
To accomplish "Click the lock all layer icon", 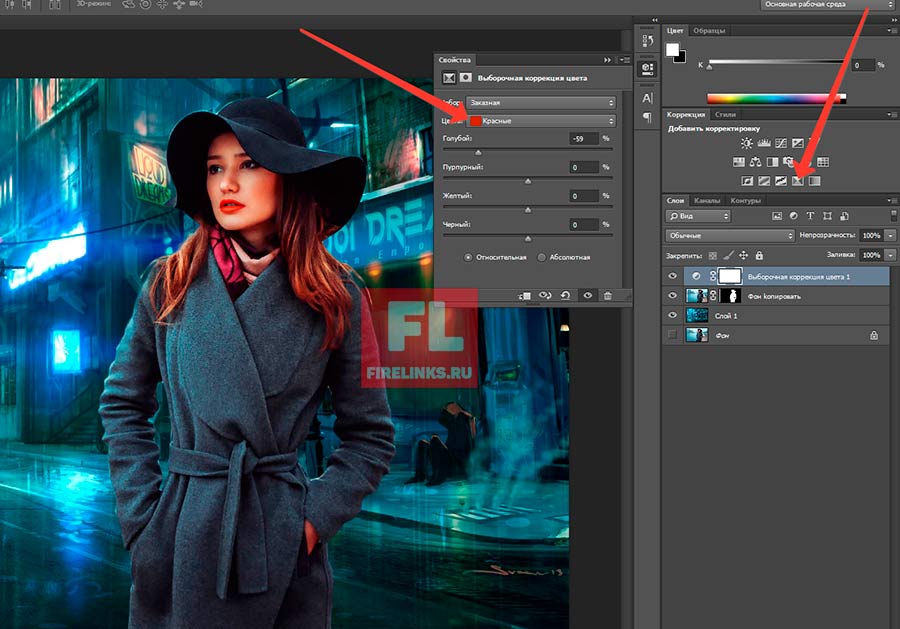I will click(759, 256).
